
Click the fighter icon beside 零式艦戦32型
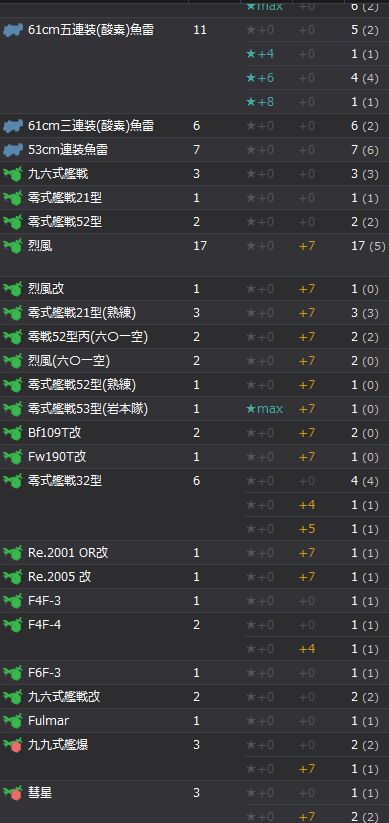[13, 481]
